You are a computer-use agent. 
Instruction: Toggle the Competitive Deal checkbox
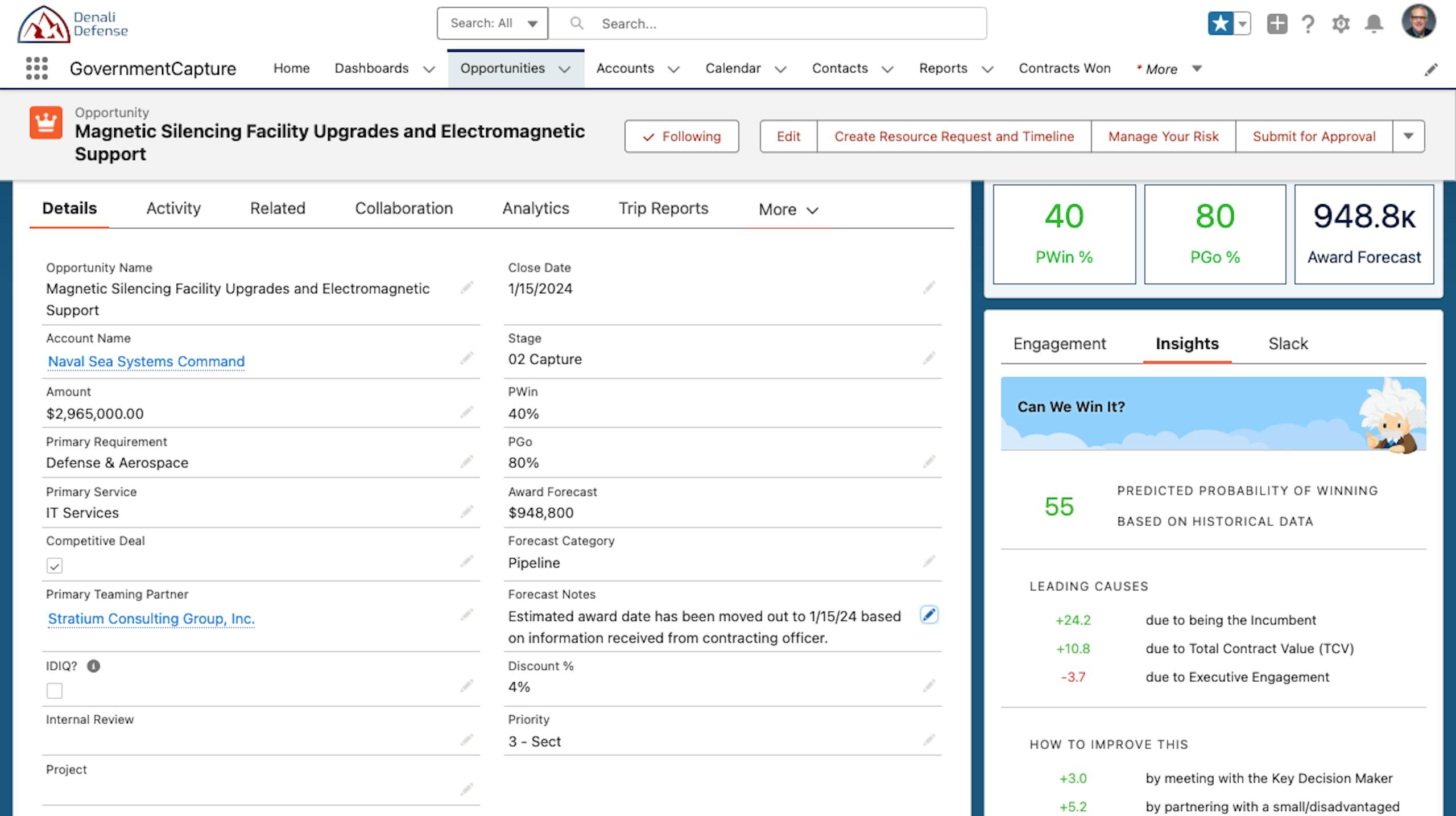55,566
